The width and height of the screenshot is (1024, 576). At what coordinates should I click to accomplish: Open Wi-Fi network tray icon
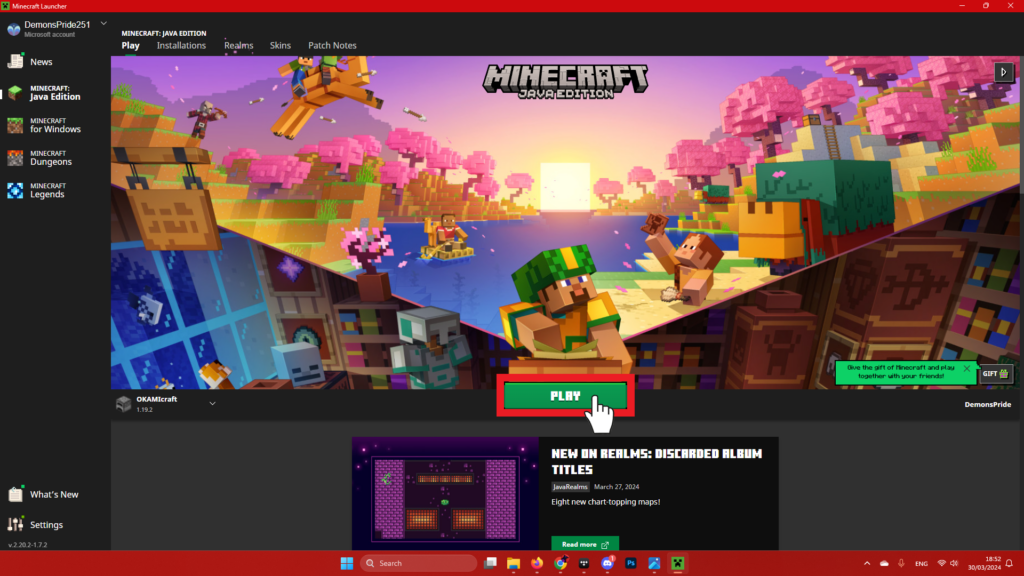tap(942, 563)
